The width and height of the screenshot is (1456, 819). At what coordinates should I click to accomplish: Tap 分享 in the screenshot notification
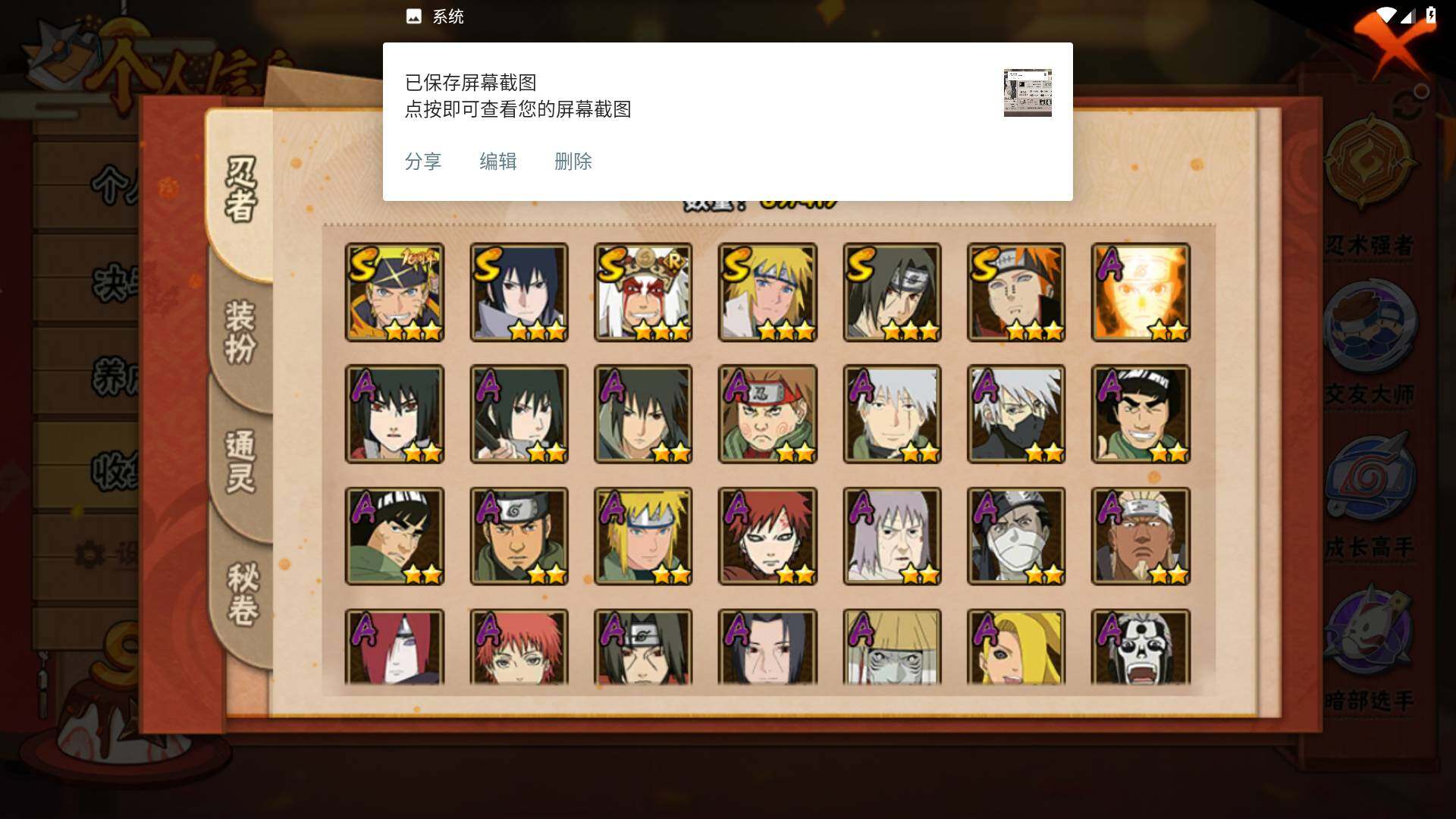click(423, 162)
